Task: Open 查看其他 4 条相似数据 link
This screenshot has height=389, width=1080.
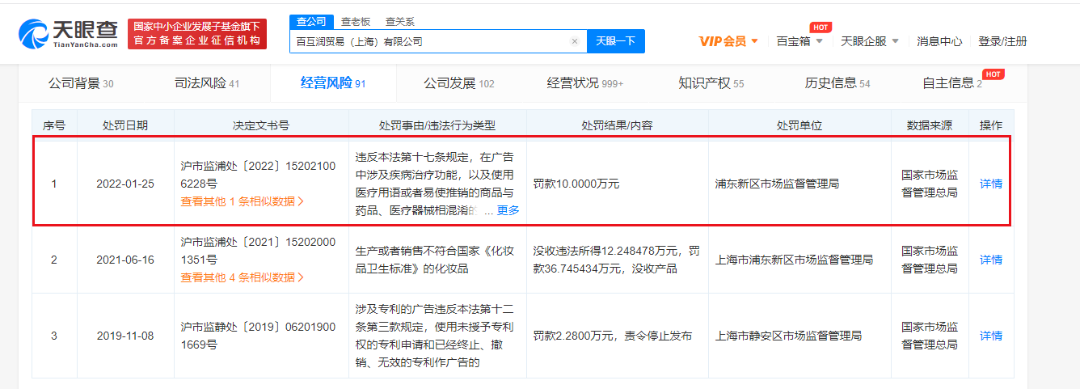Action: tap(242, 277)
